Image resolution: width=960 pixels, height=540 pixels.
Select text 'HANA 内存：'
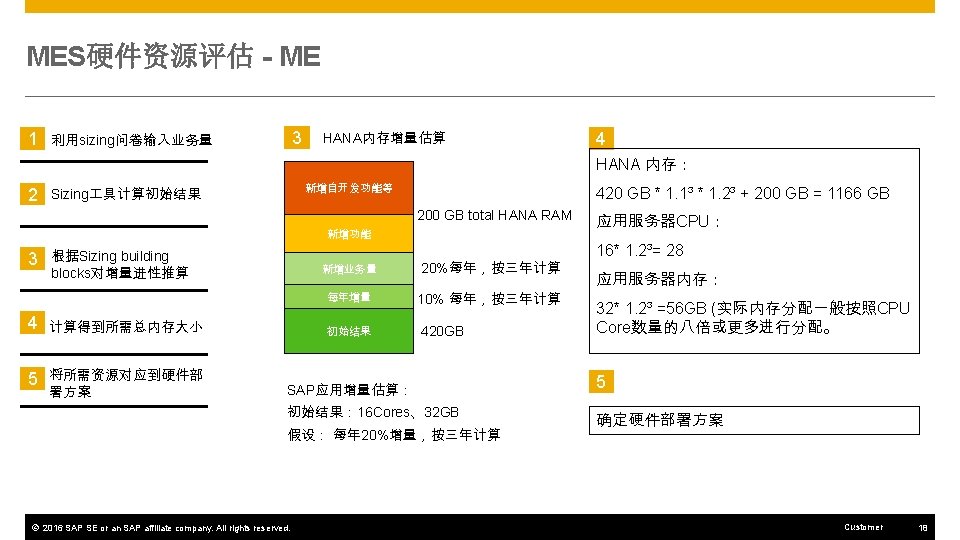[642, 164]
